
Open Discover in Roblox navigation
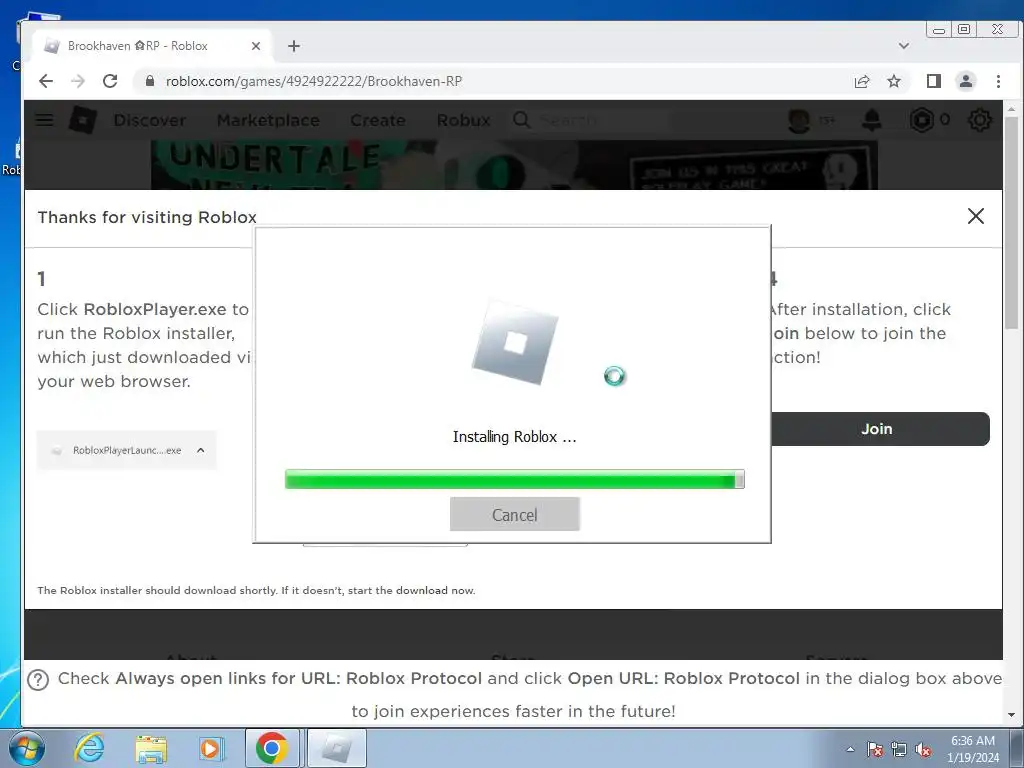pos(150,120)
